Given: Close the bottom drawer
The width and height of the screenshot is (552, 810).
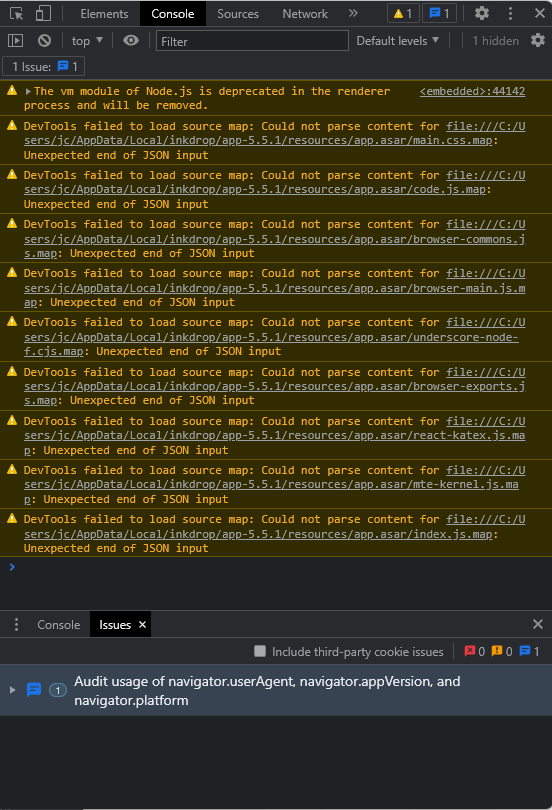Looking at the screenshot, I should [538, 624].
